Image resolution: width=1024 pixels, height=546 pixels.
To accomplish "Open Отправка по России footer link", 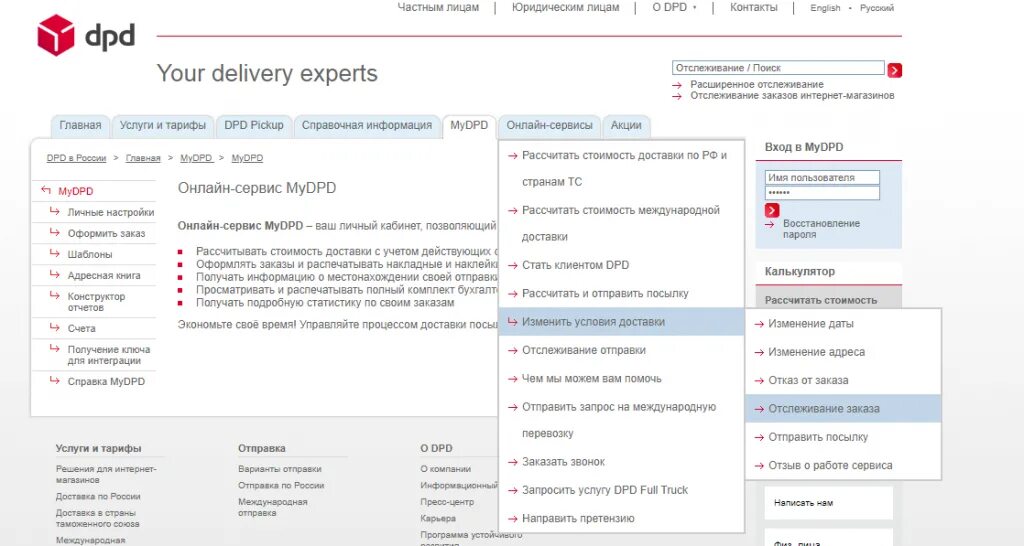I will (x=281, y=485).
